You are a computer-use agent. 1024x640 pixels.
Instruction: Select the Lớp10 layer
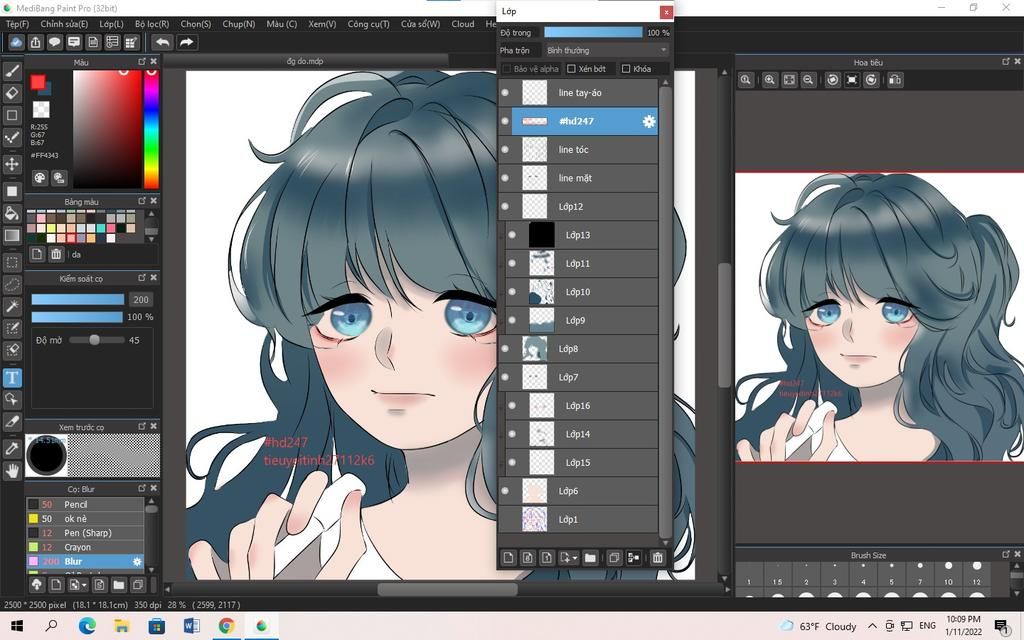(581, 292)
